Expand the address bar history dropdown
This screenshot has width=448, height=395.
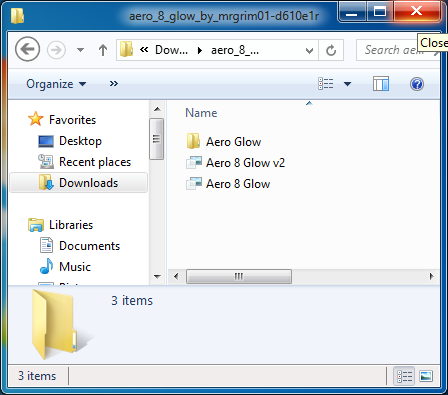coord(309,51)
